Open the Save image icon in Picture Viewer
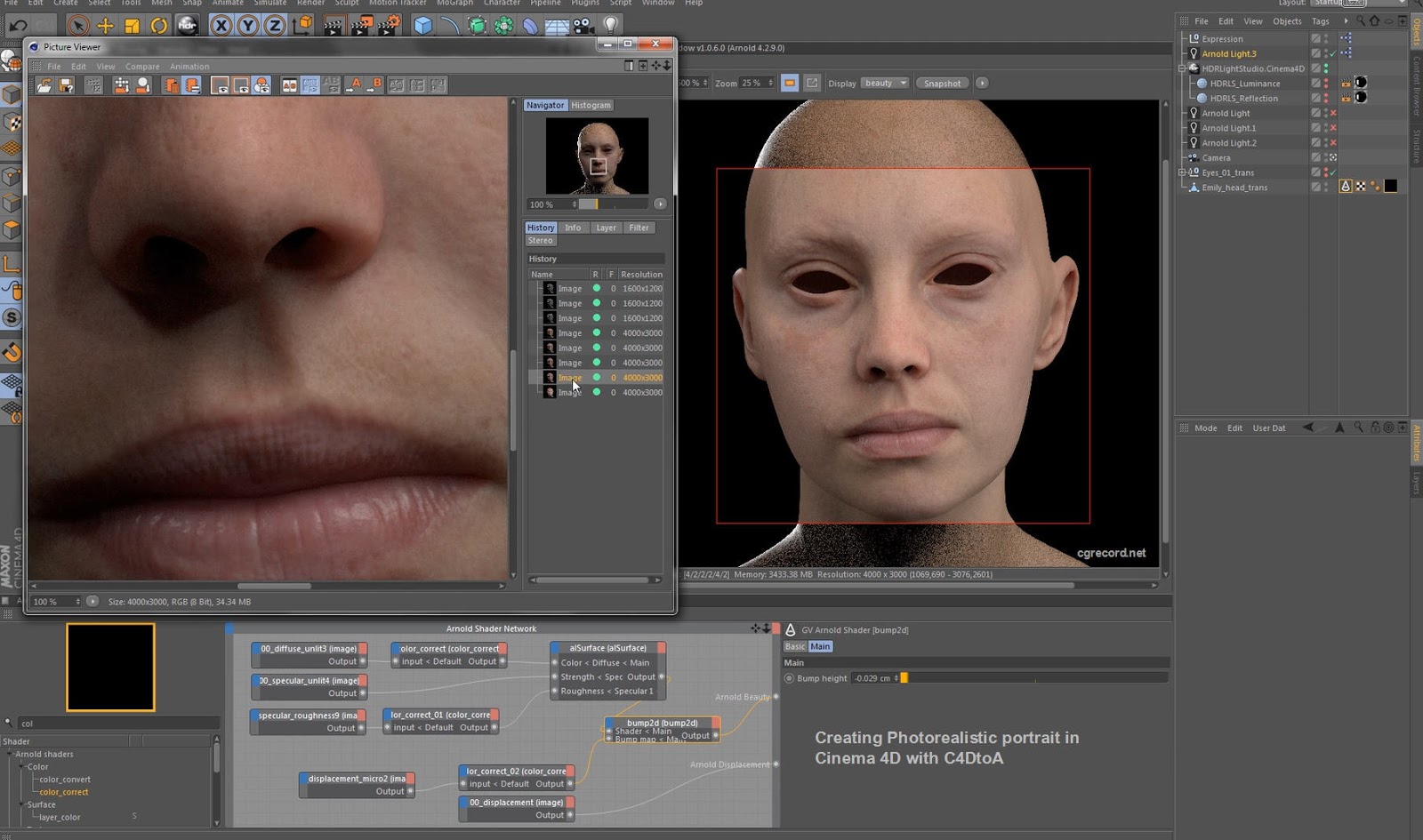1423x840 pixels. [x=66, y=85]
